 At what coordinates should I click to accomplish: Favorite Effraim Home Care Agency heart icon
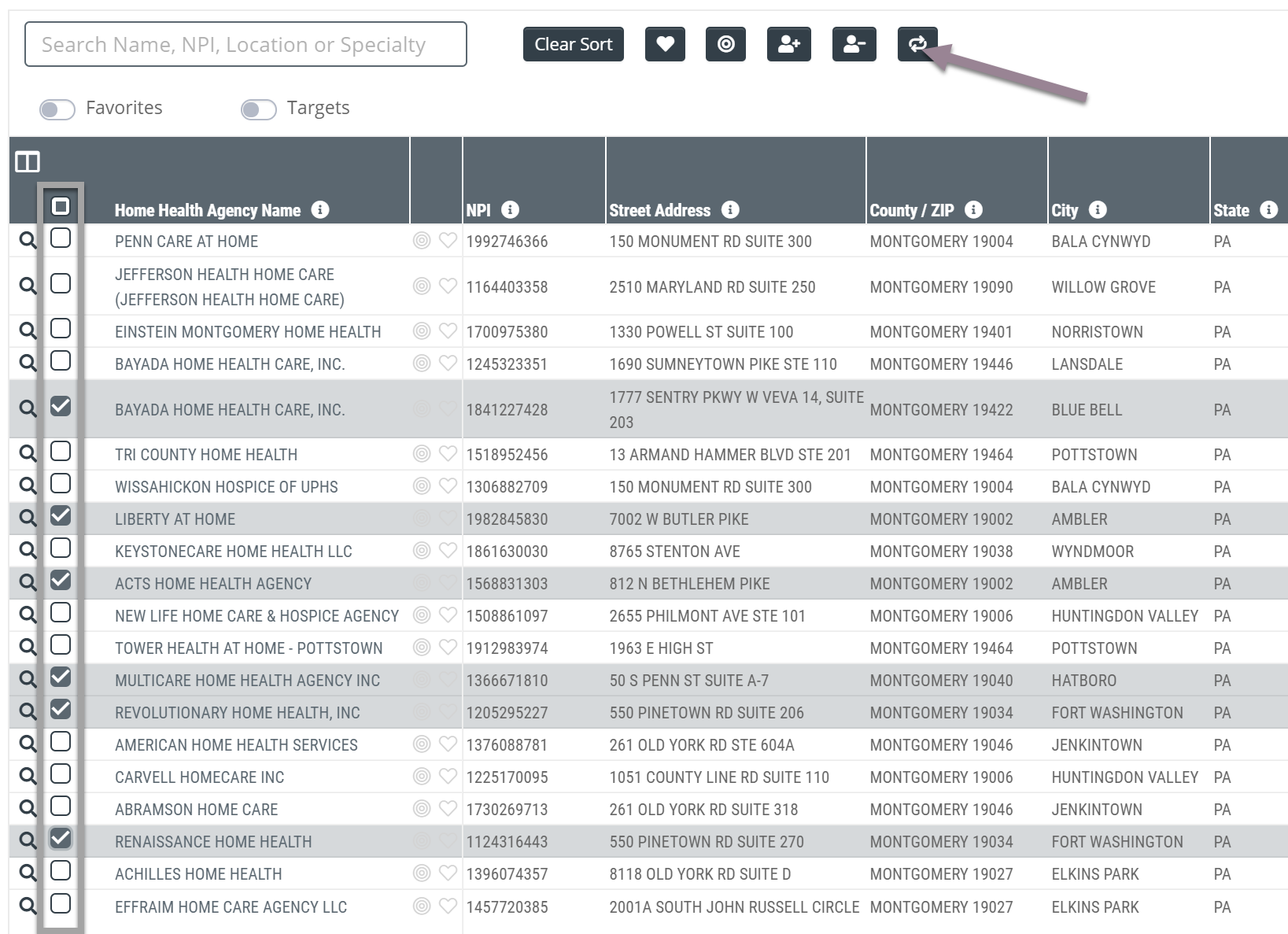448,906
